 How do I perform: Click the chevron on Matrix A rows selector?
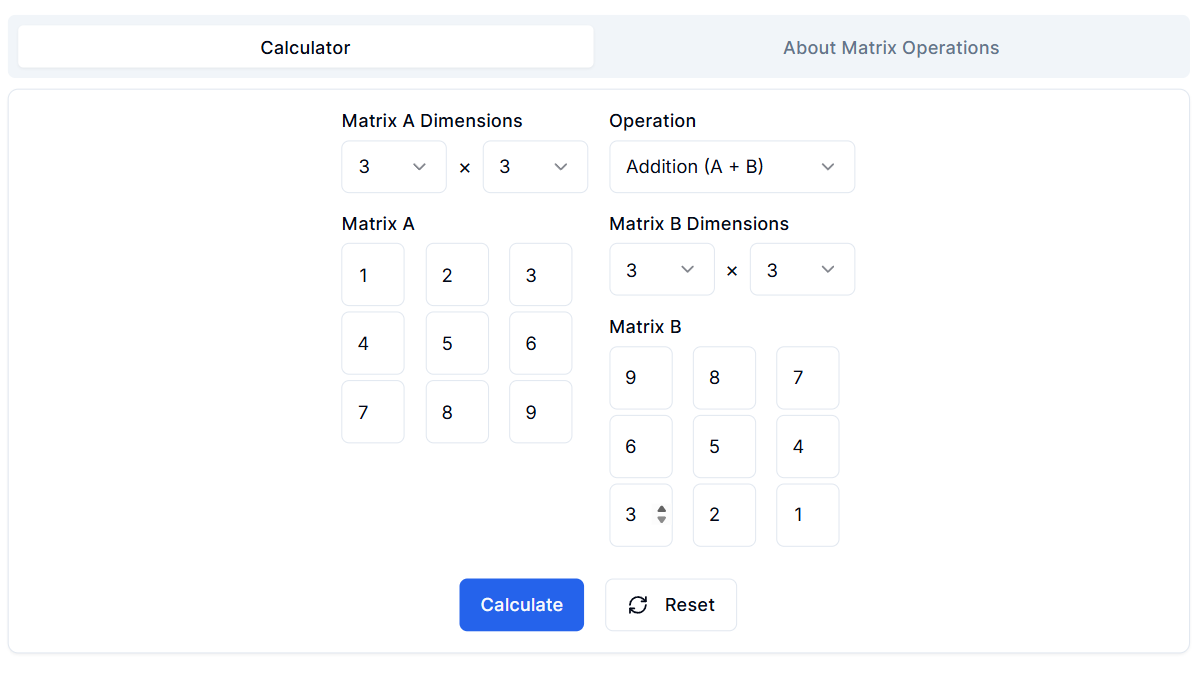tap(421, 167)
